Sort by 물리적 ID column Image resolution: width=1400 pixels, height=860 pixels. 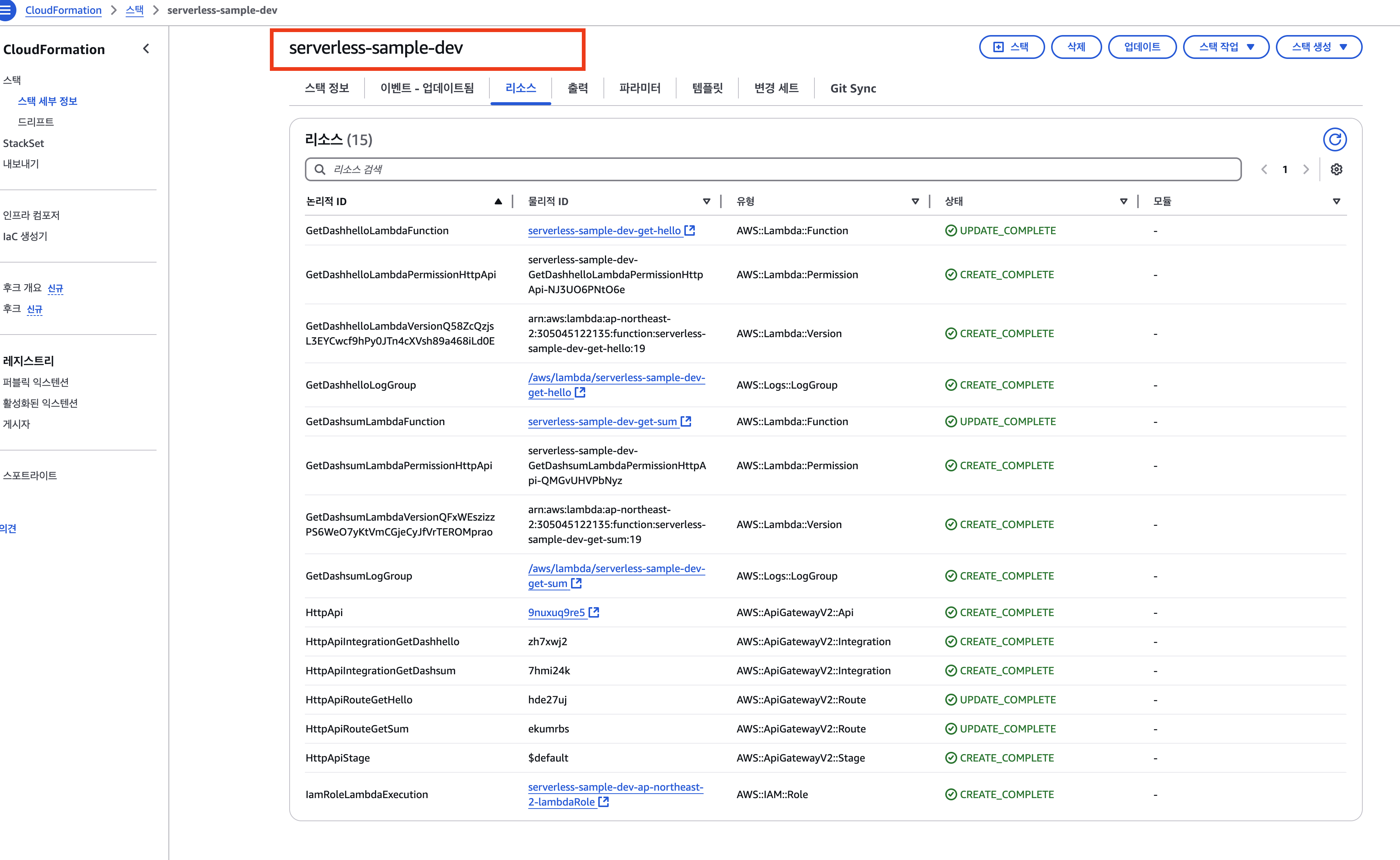tap(706, 201)
